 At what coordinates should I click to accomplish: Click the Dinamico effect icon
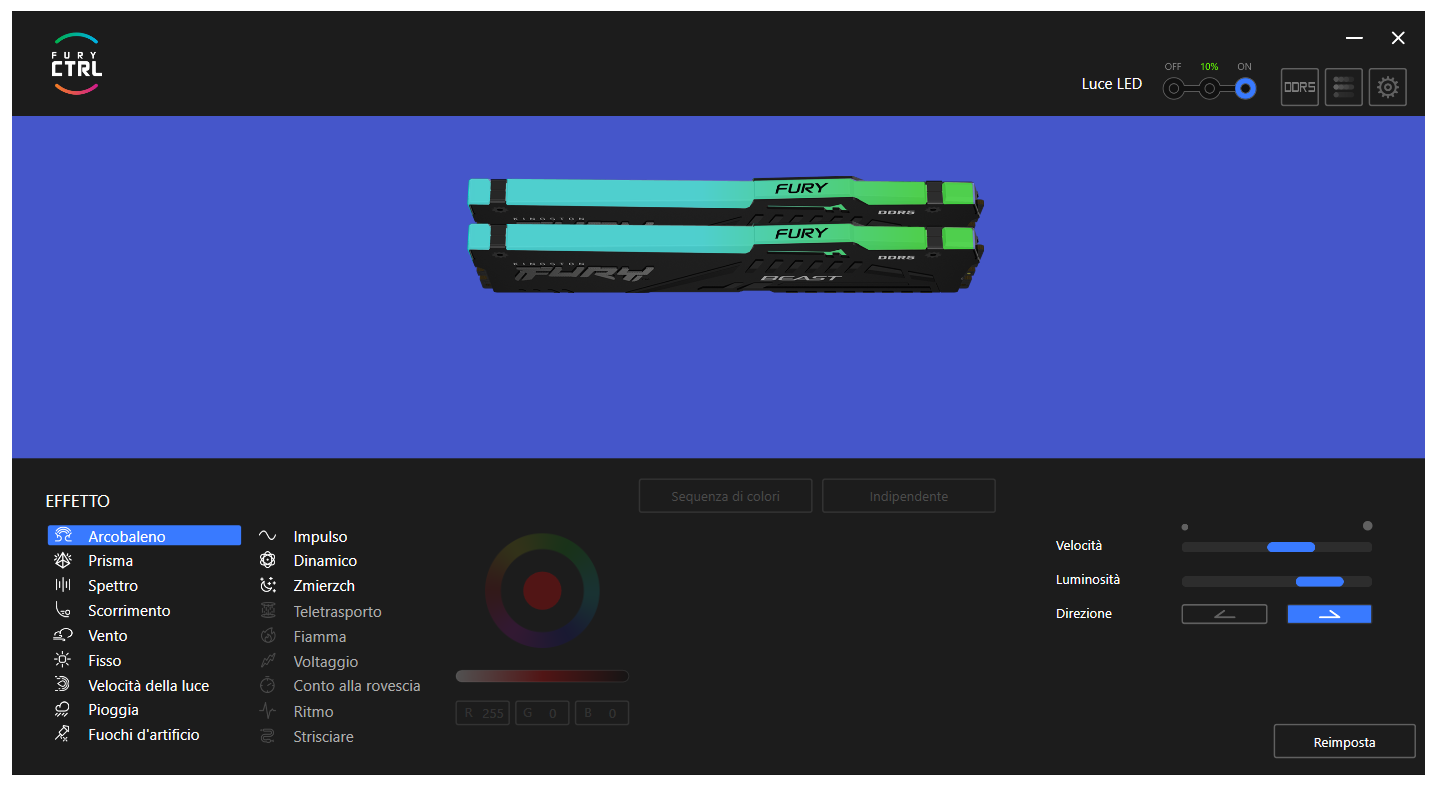point(267,561)
